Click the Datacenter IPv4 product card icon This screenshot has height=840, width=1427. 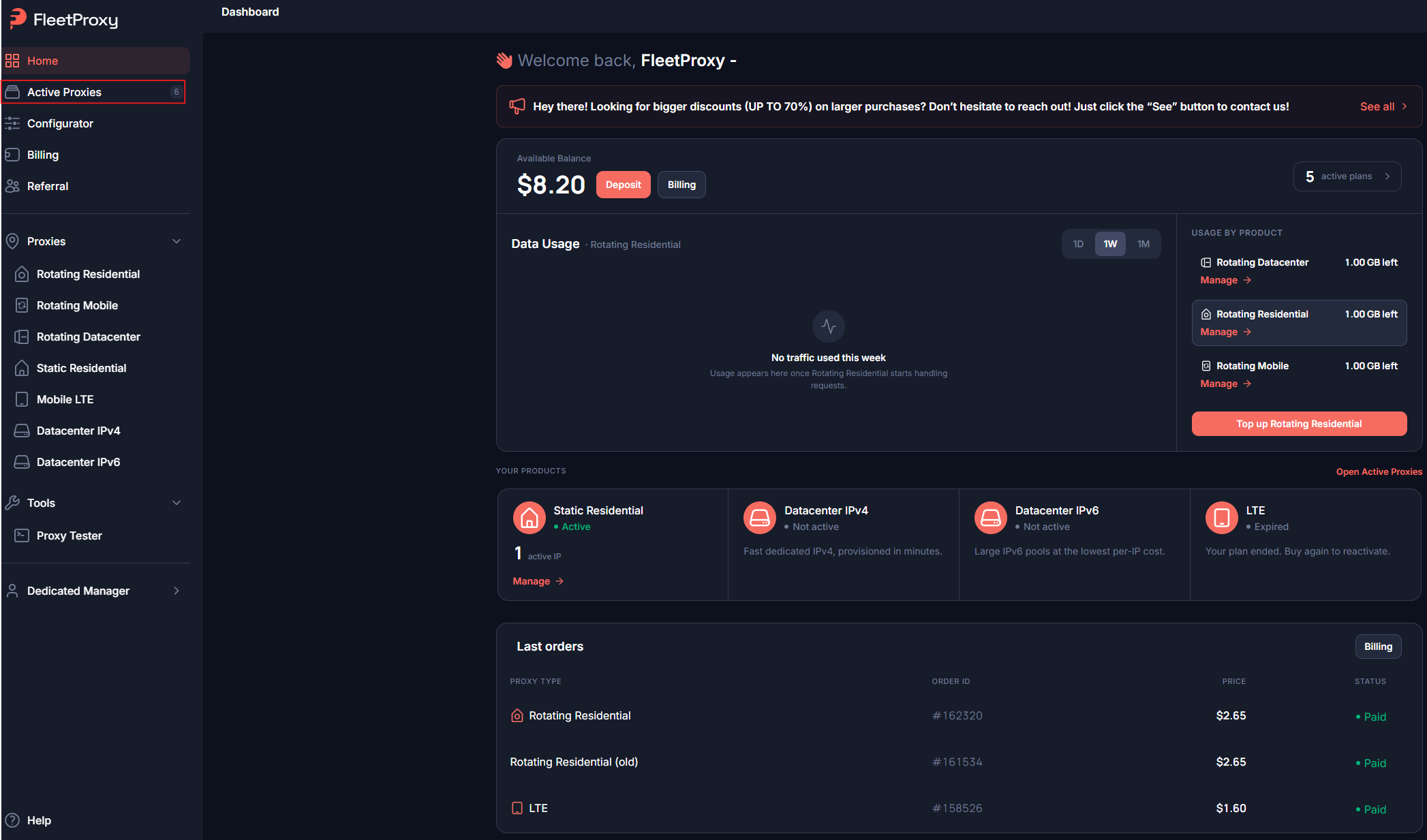(x=760, y=518)
